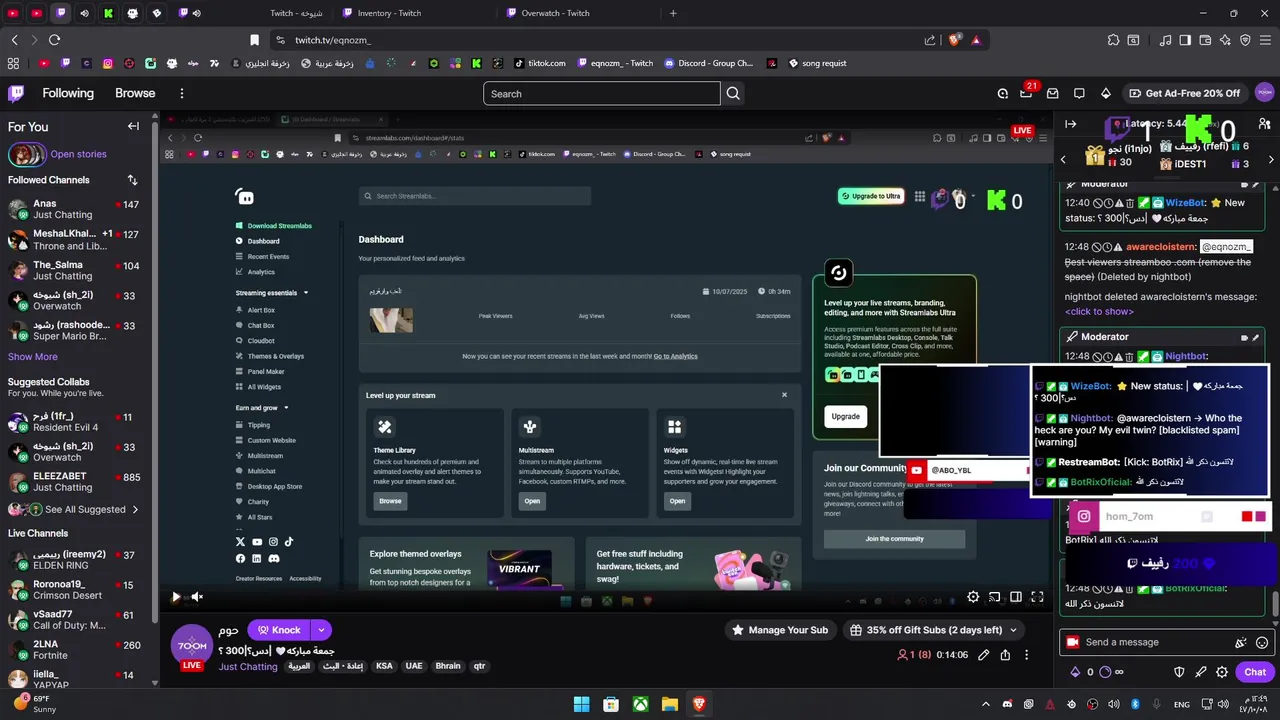Image resolution: width=1280 pixels, height=720 pixels.
Task: Play the stream video
Action: 176,597
